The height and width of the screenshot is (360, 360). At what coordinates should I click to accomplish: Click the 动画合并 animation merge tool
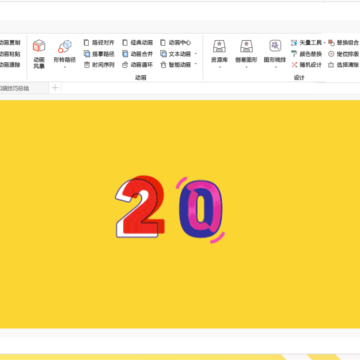pyautogui.click(x=138, y=54)
